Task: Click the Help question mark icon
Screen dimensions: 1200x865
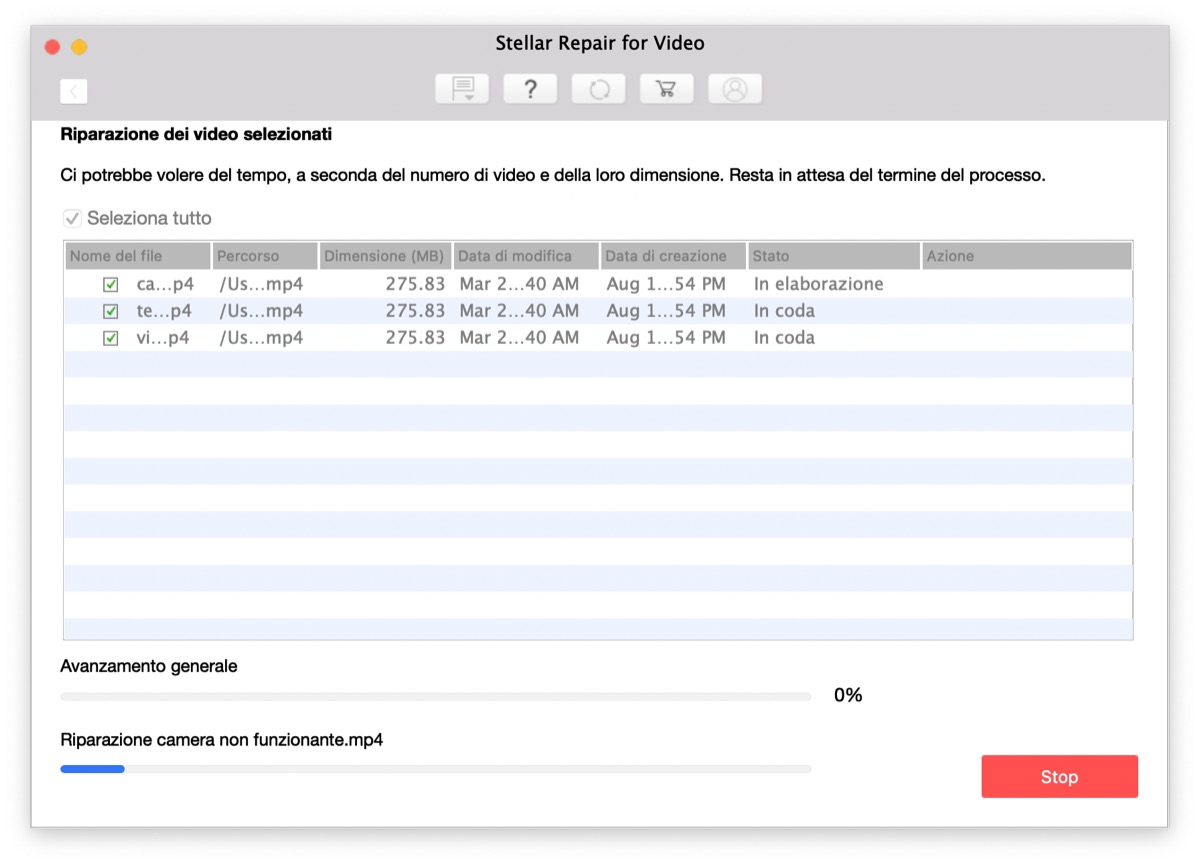Action: click(x=530, y=88)
